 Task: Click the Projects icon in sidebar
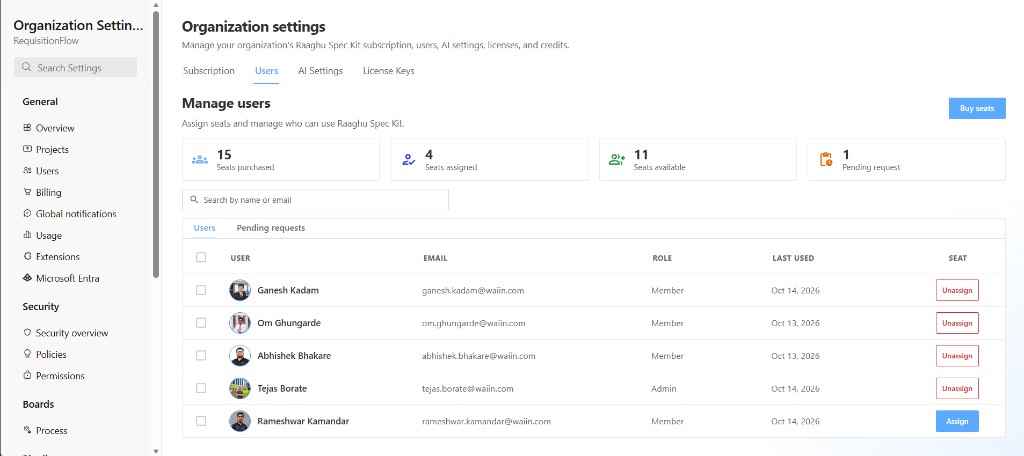pyautogui.click(x=27, y=149)
